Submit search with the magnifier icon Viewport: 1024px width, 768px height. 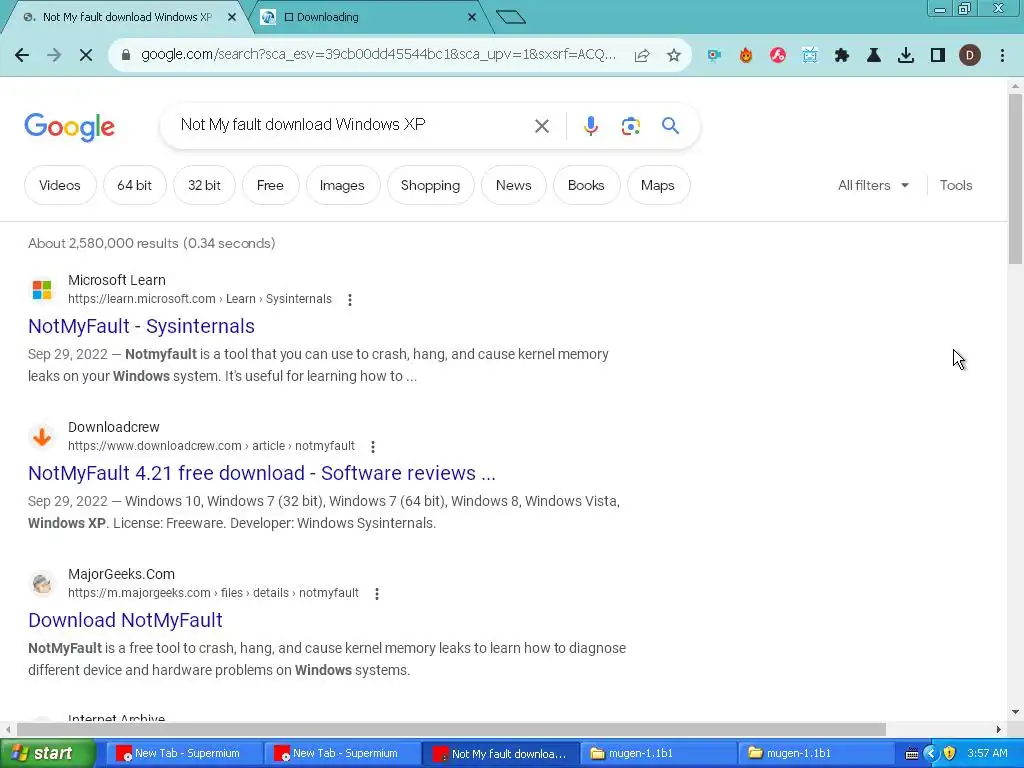[671, 125]
